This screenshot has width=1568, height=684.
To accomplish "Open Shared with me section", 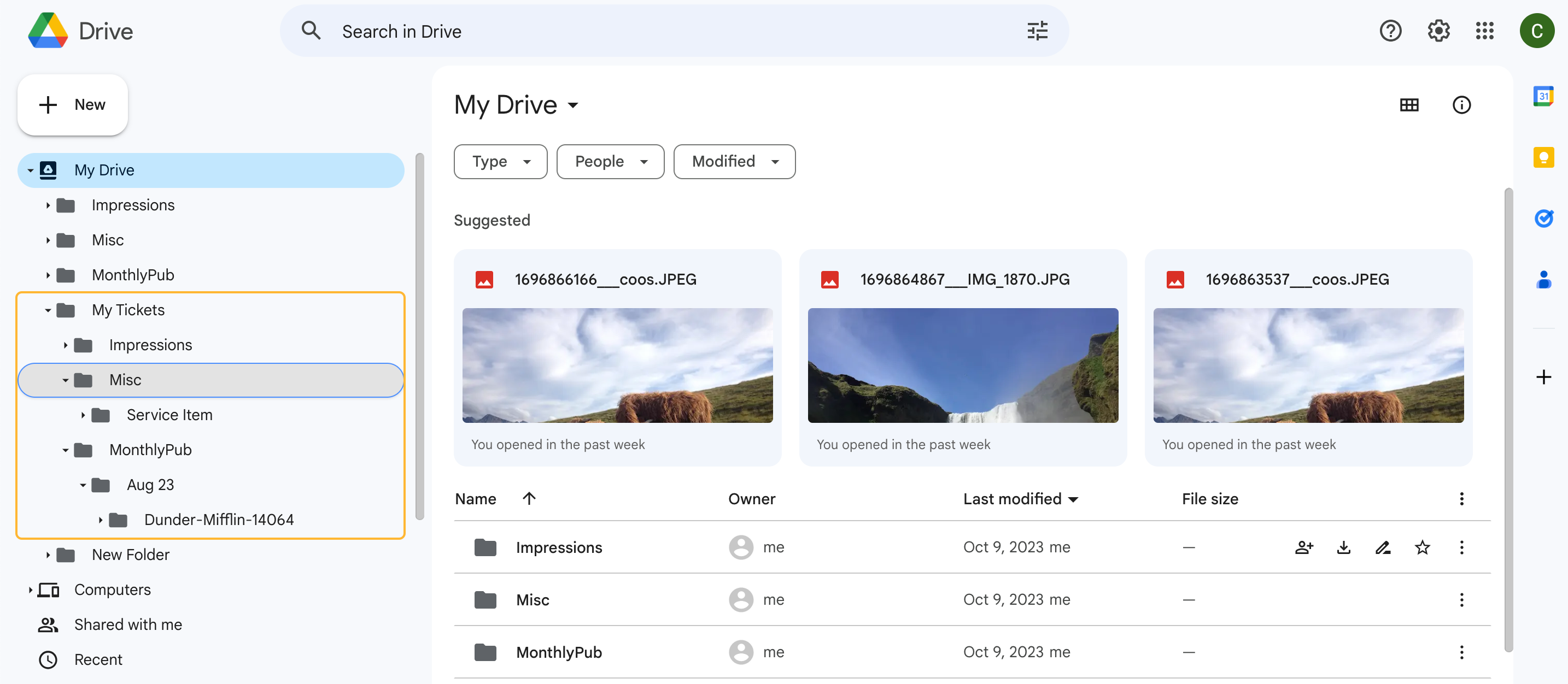I will [128, 624].
